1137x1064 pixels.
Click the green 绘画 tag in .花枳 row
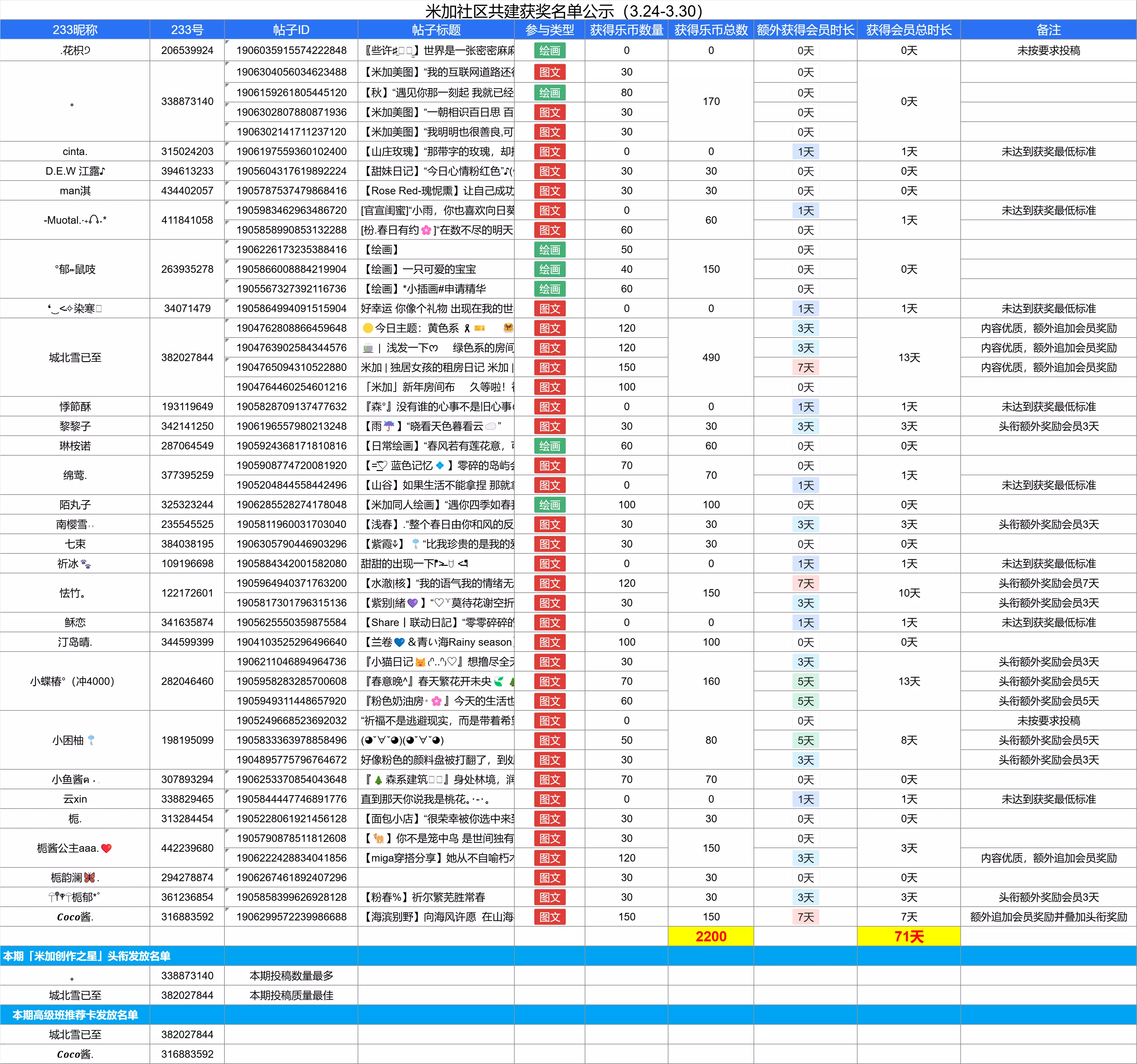(x=549, y=50)
